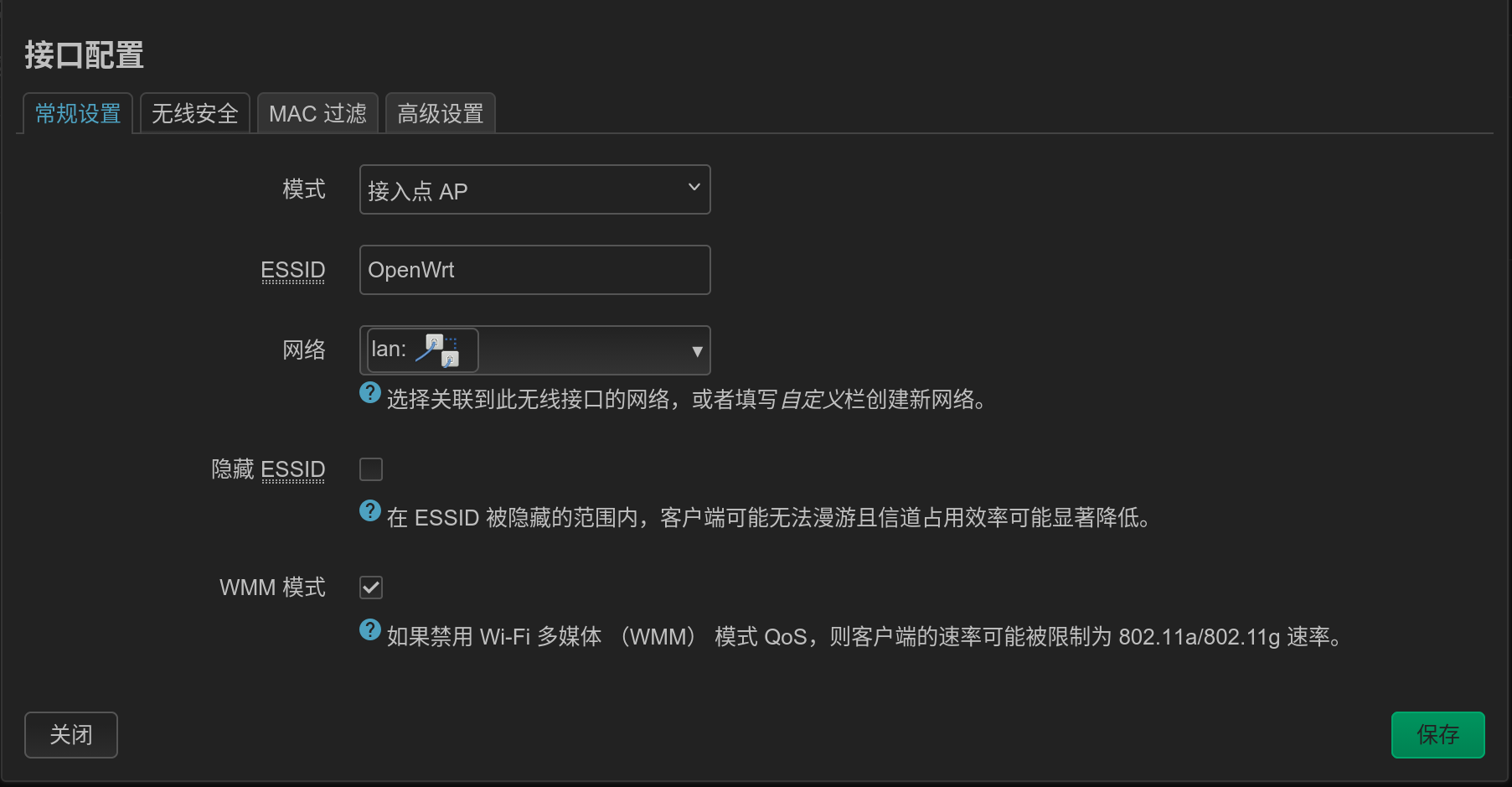Click the 隐藏 ESSID label text

tap(268, 469)
